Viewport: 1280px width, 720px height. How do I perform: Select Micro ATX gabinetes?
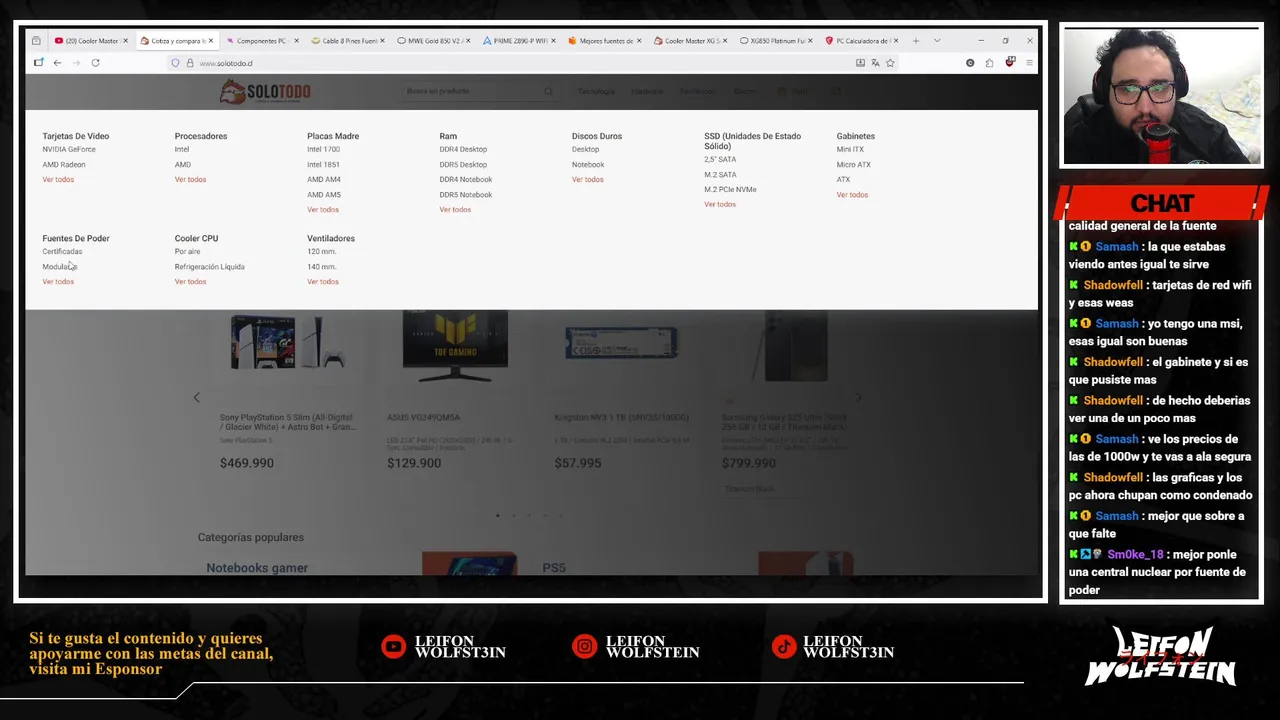coord(853,164)
